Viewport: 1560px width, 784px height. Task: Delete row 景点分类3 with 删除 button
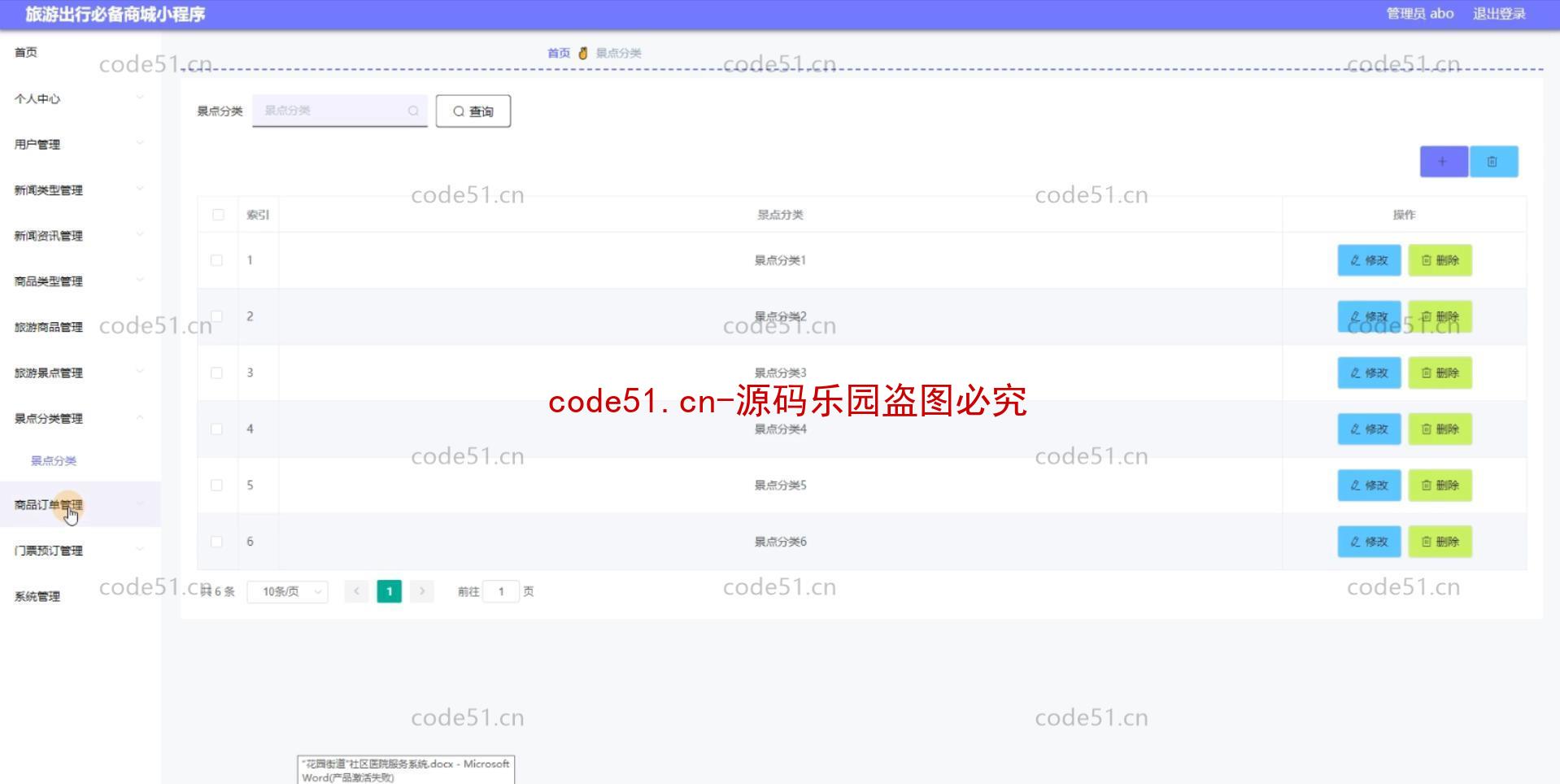(x=1440, y=372)
